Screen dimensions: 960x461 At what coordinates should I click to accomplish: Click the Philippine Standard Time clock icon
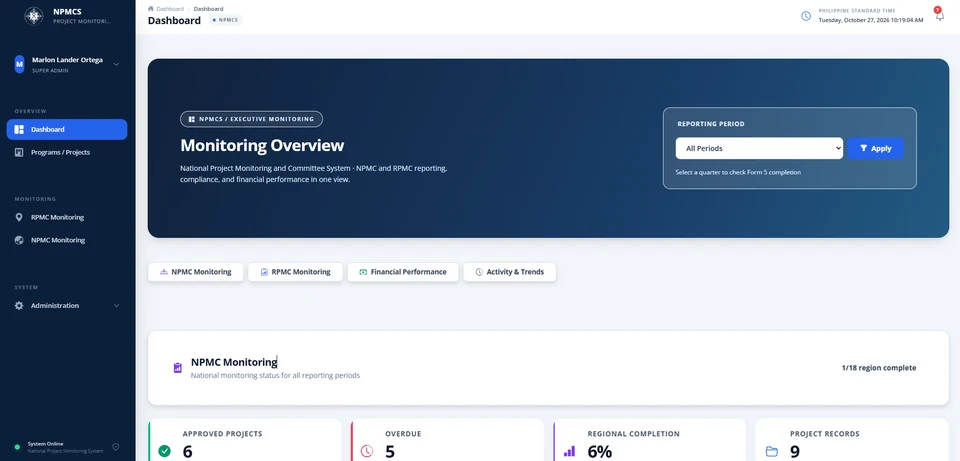pyautogui.click(x=806, y=16)
